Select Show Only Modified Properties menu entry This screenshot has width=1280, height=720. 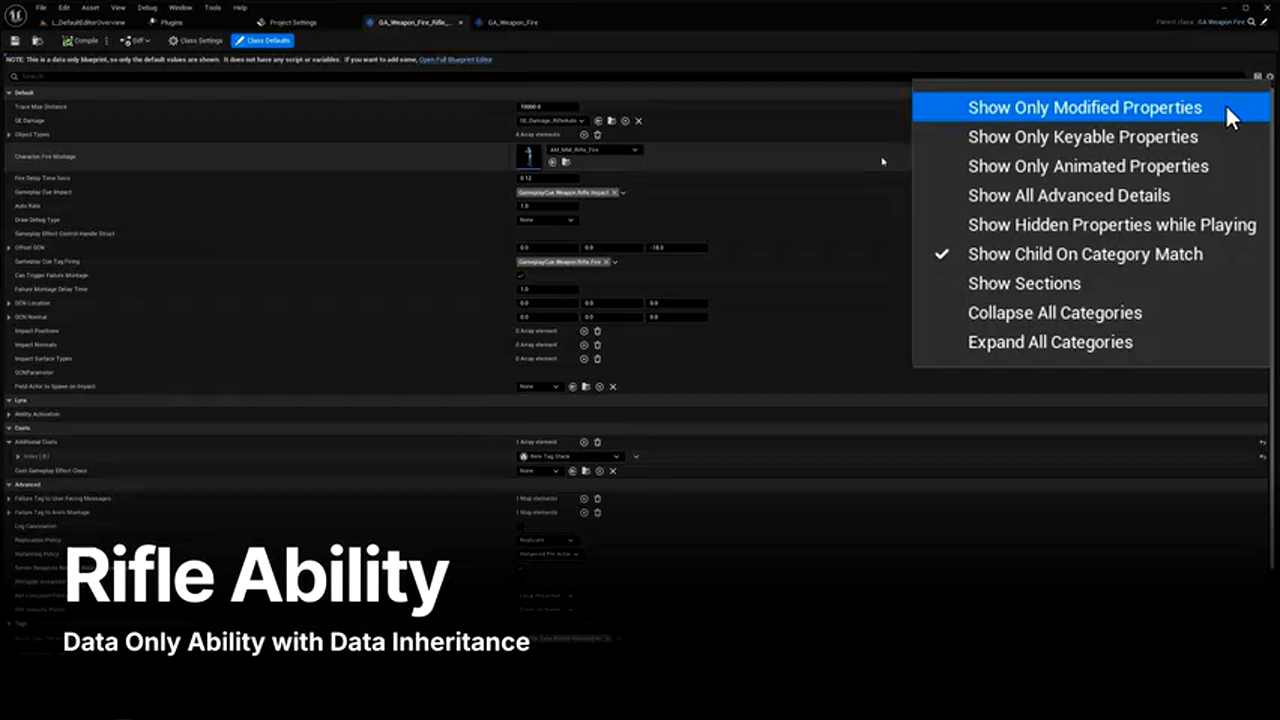[x=1085, y=108]
